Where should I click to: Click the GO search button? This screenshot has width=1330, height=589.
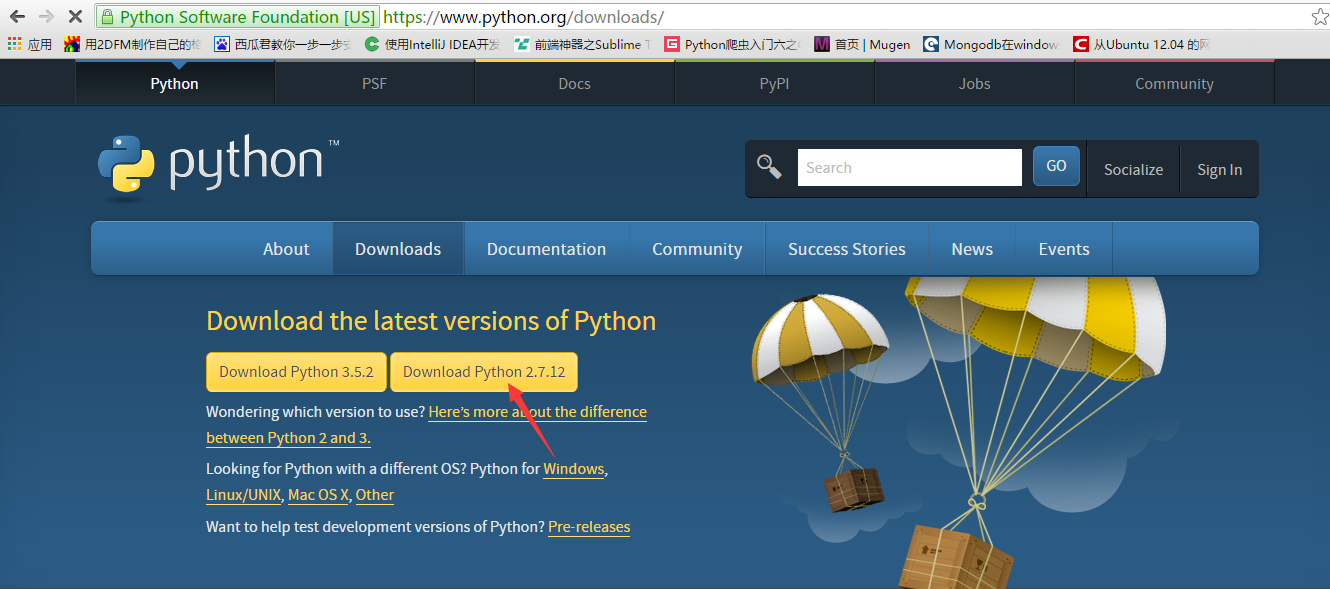point(1056,166)
